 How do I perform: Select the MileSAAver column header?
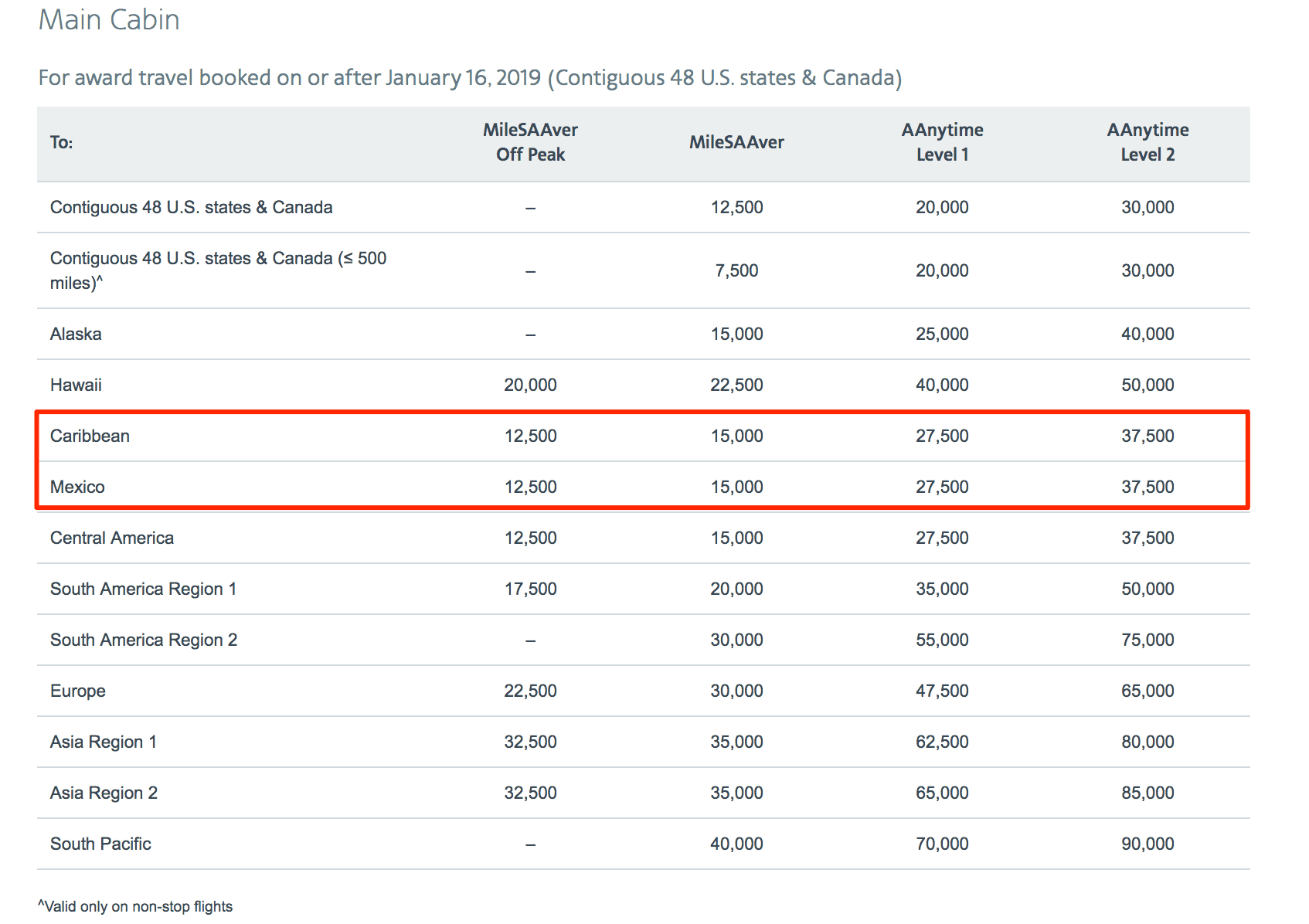coord(736,142)
